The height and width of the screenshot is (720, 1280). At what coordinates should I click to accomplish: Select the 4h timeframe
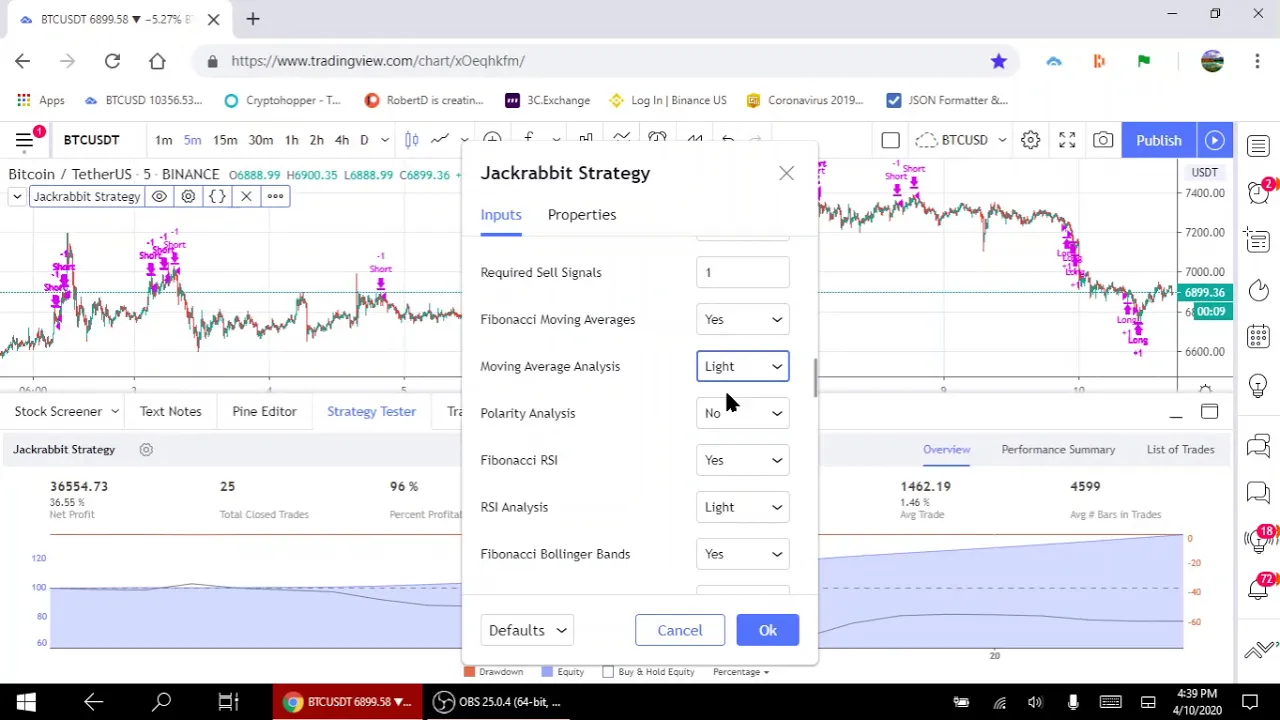point(342,140)
